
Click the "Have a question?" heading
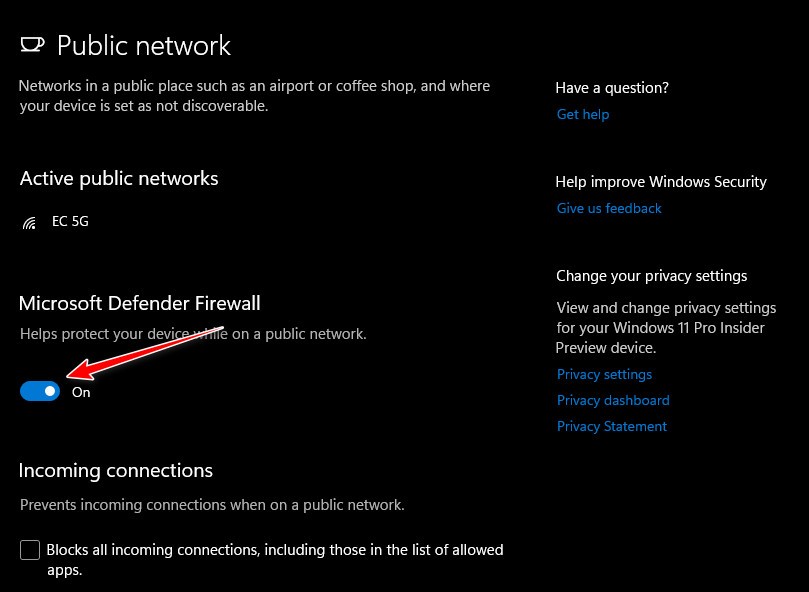(611, 87)
